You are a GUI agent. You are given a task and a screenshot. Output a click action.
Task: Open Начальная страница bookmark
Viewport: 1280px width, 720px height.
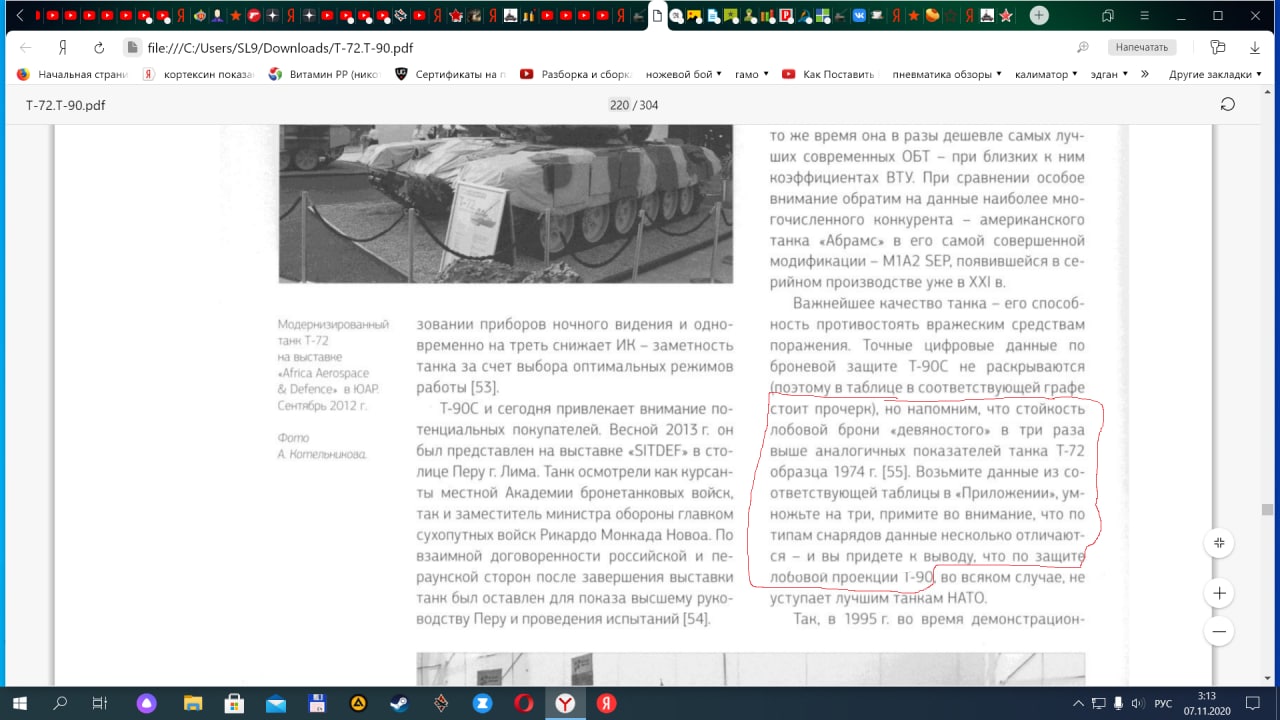coord(72,74)
